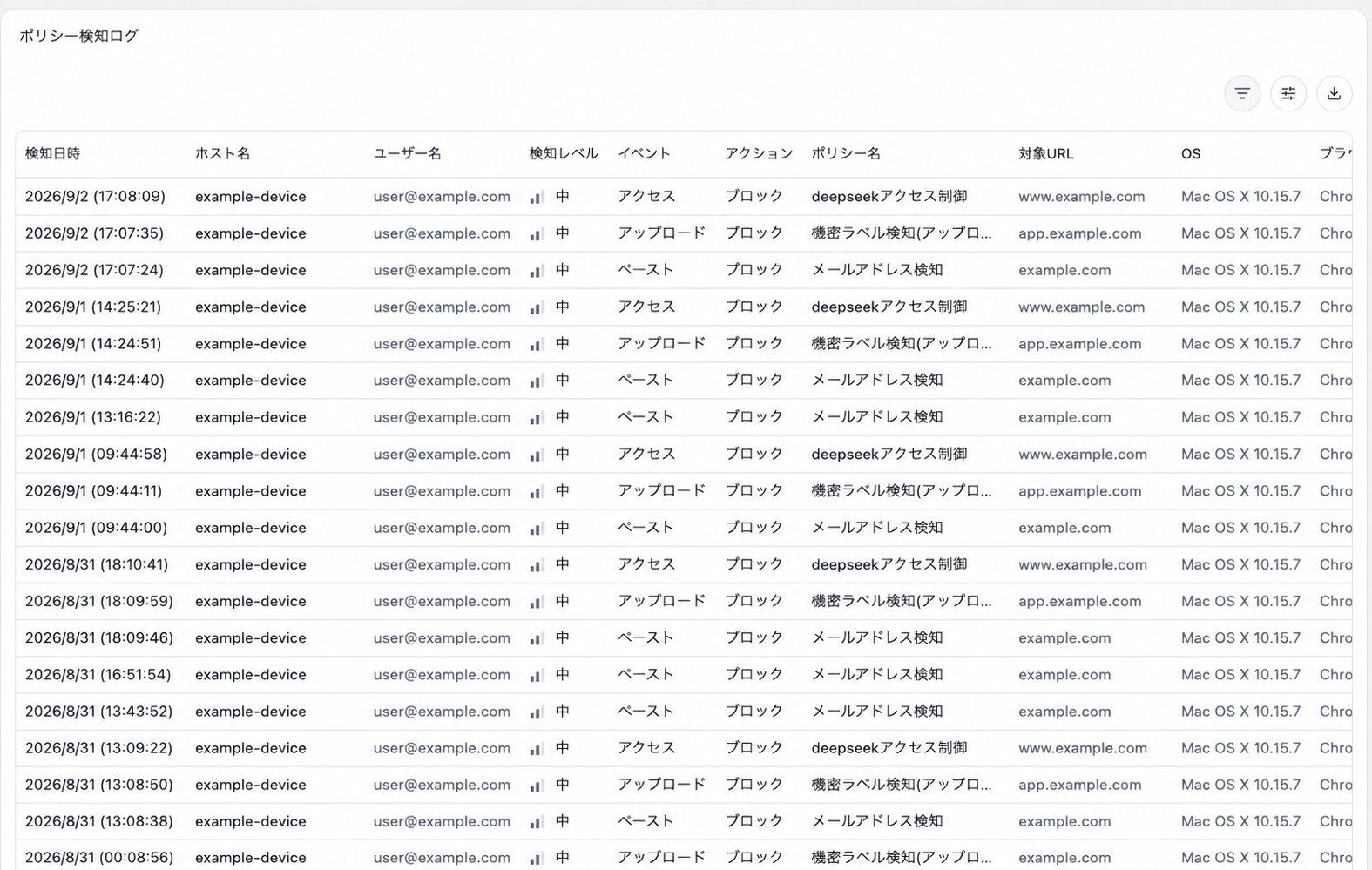Click Mac OS X 10.15.7 in the 2026/9/2 (17:07:24) row
Viewport: 1372px width, 870px height.
coord(1240,270)
